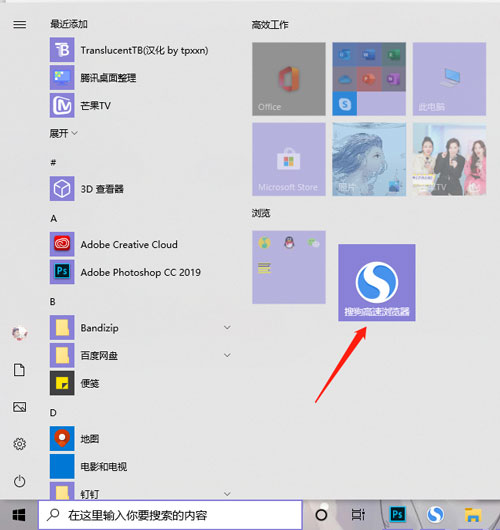Open the Settings gear icon

click(x=19, y=444)
